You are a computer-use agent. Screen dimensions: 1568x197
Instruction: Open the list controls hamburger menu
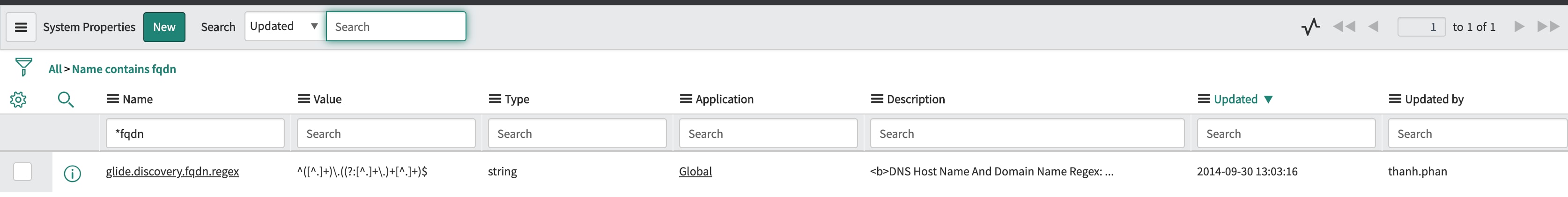point(21,27)
